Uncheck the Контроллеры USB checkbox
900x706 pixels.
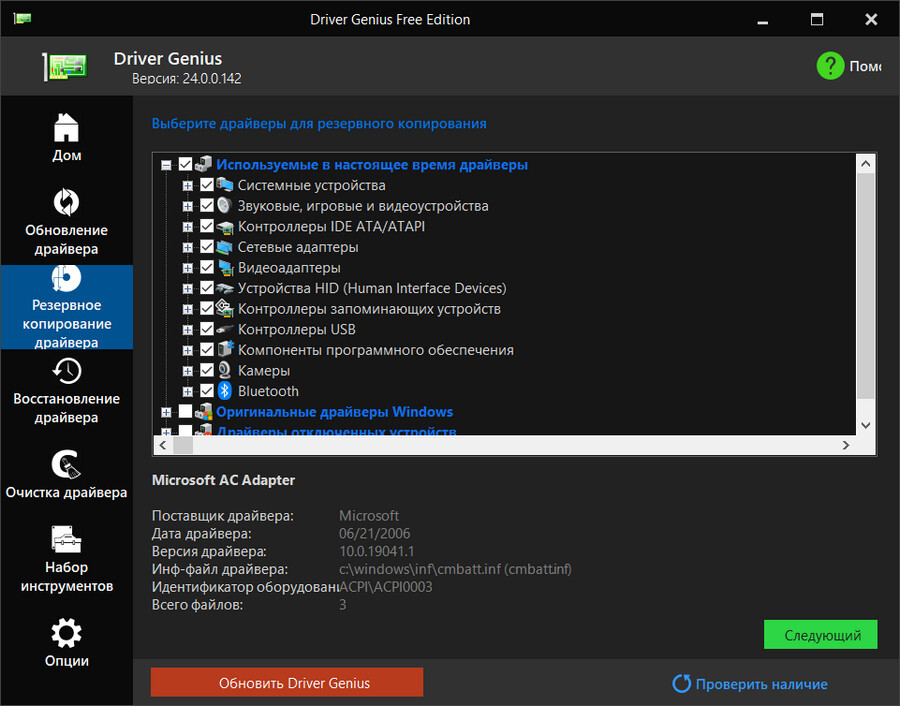[x=207, y=329]
